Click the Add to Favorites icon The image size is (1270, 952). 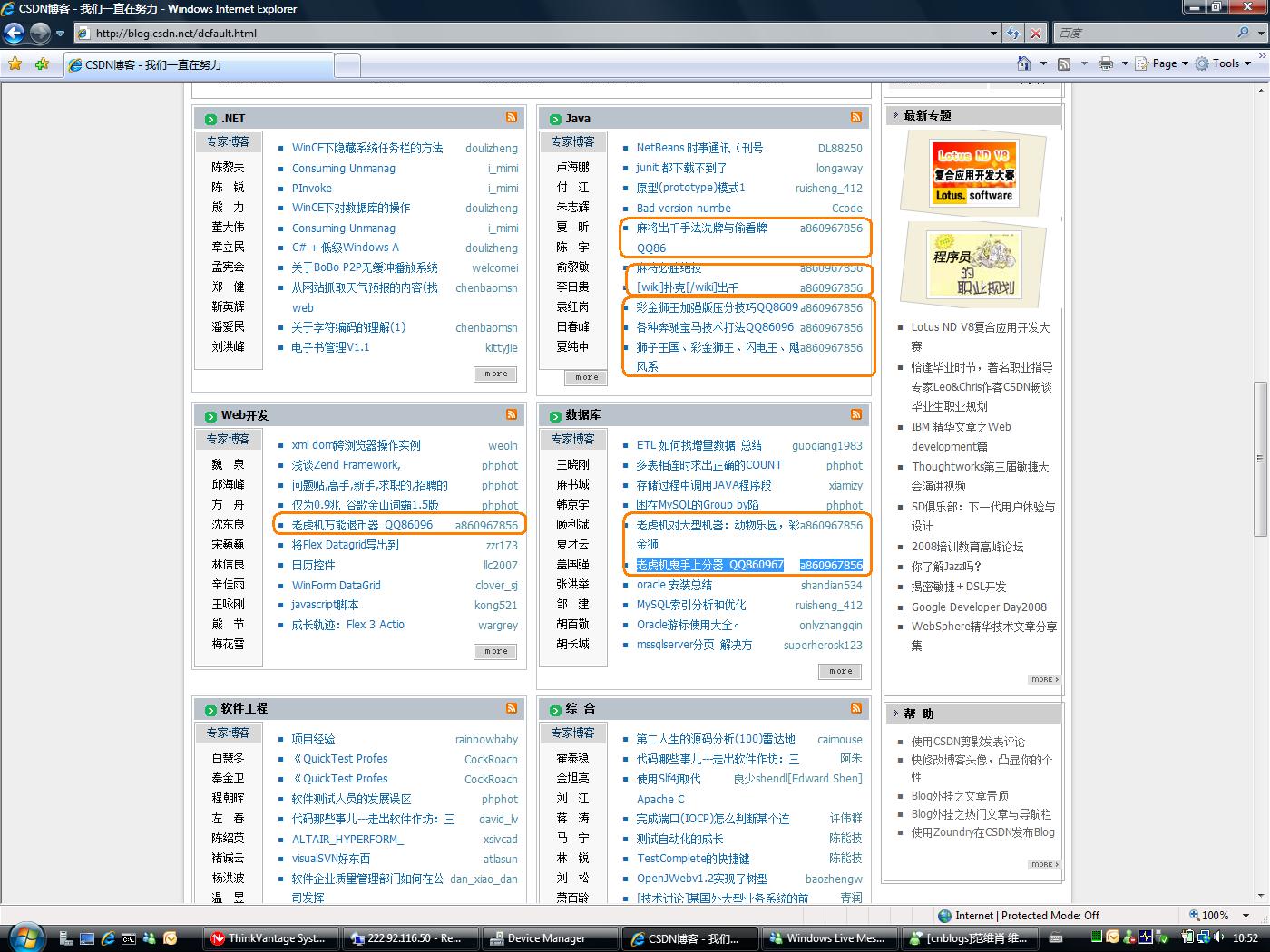click(x=42, y=64)
